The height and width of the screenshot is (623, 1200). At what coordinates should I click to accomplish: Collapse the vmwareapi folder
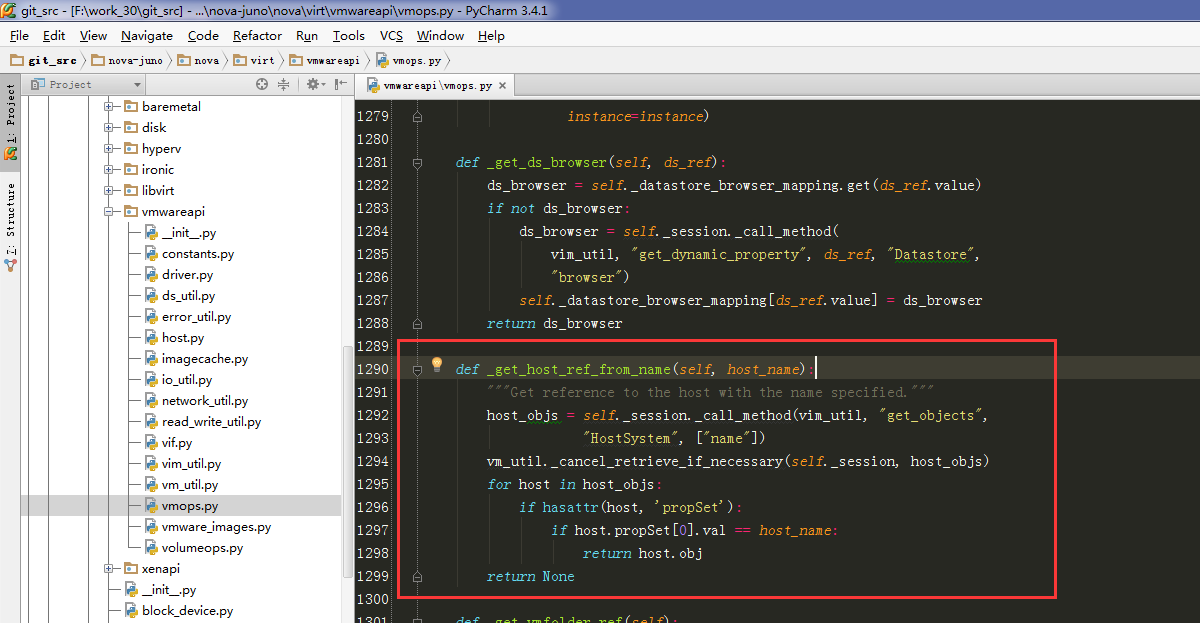click(109, 211)
